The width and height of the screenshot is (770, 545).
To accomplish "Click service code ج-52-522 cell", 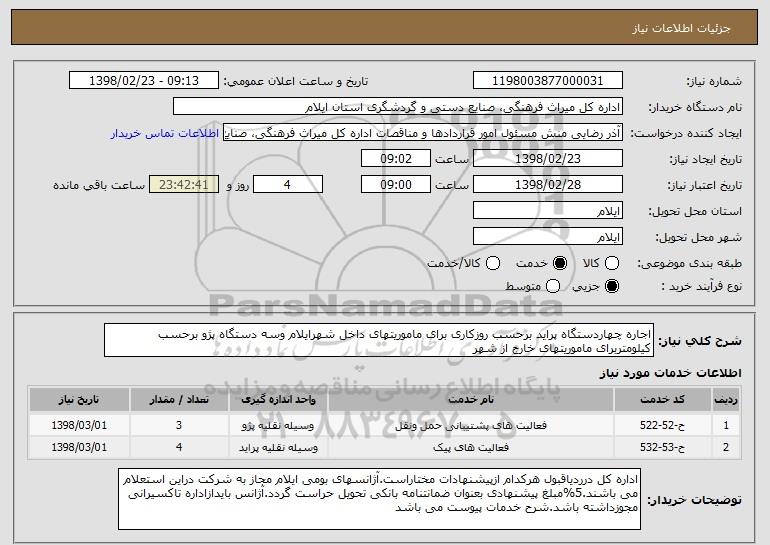I will pos(662,425).
